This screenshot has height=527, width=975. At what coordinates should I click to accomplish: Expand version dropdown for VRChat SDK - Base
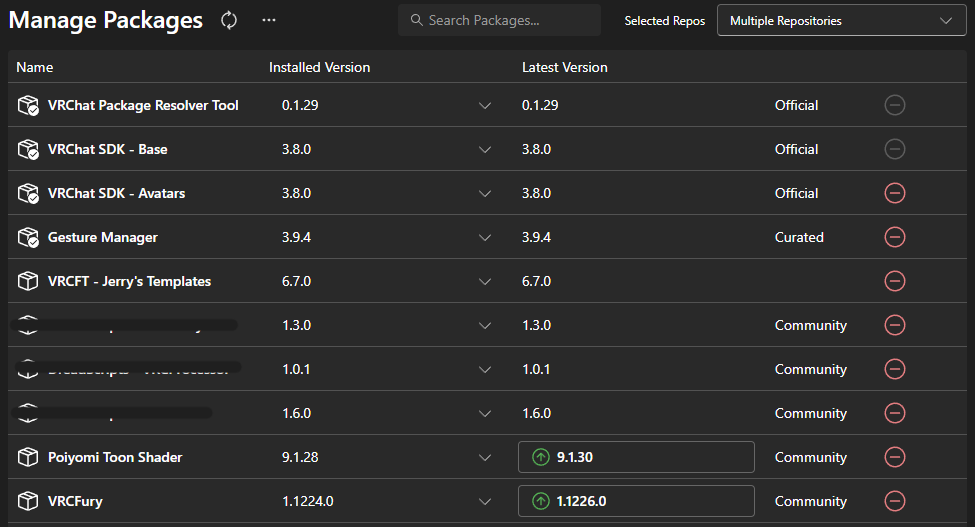(485, 150)
